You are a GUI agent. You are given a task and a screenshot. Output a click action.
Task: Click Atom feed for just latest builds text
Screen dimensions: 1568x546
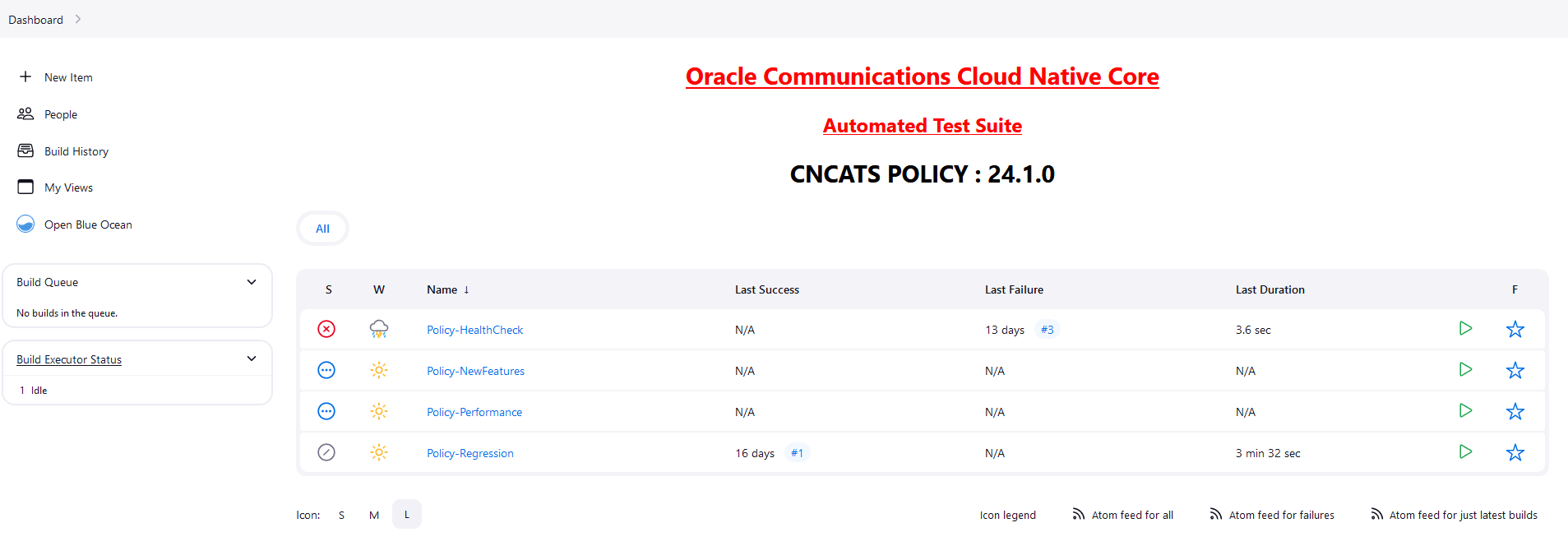point(1463,515)
